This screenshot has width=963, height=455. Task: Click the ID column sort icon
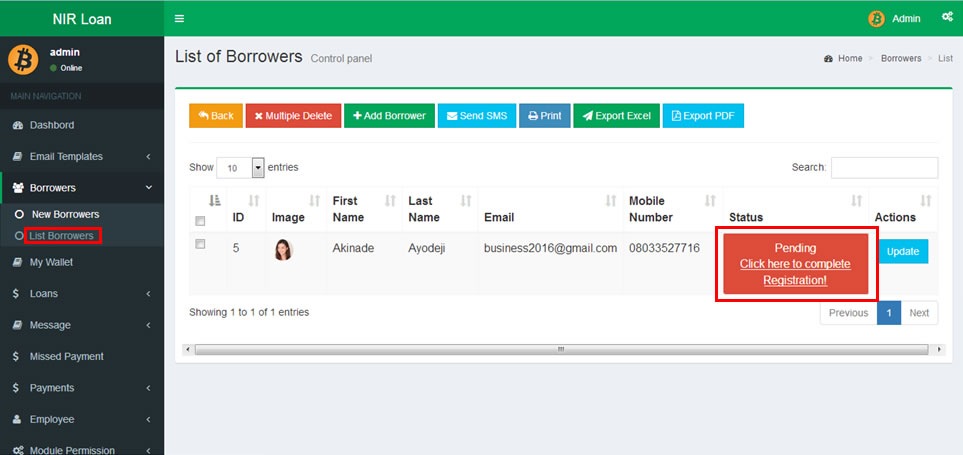[253, 201]
